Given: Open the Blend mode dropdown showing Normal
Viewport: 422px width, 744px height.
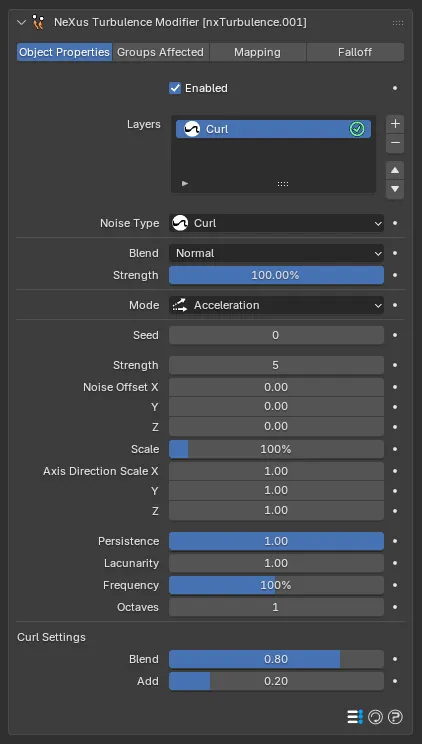Looking at the screenshot, I should [x=276, y=253].
